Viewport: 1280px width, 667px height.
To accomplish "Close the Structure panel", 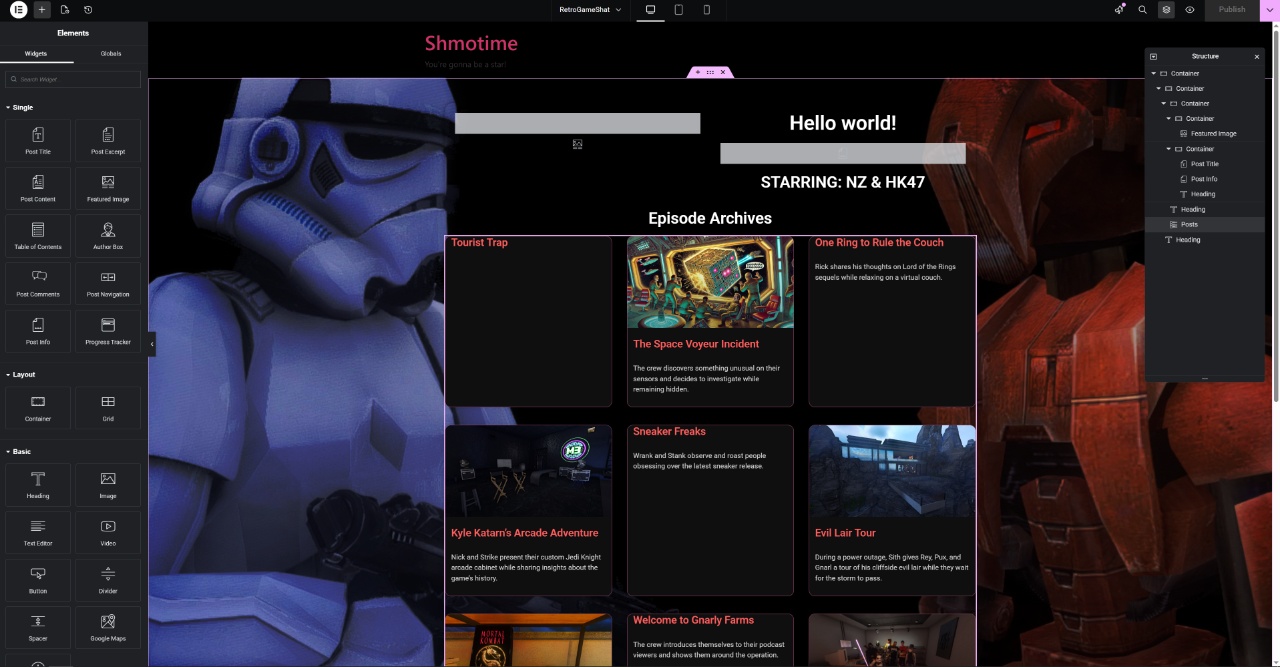I will click(x=1257, y=57).
